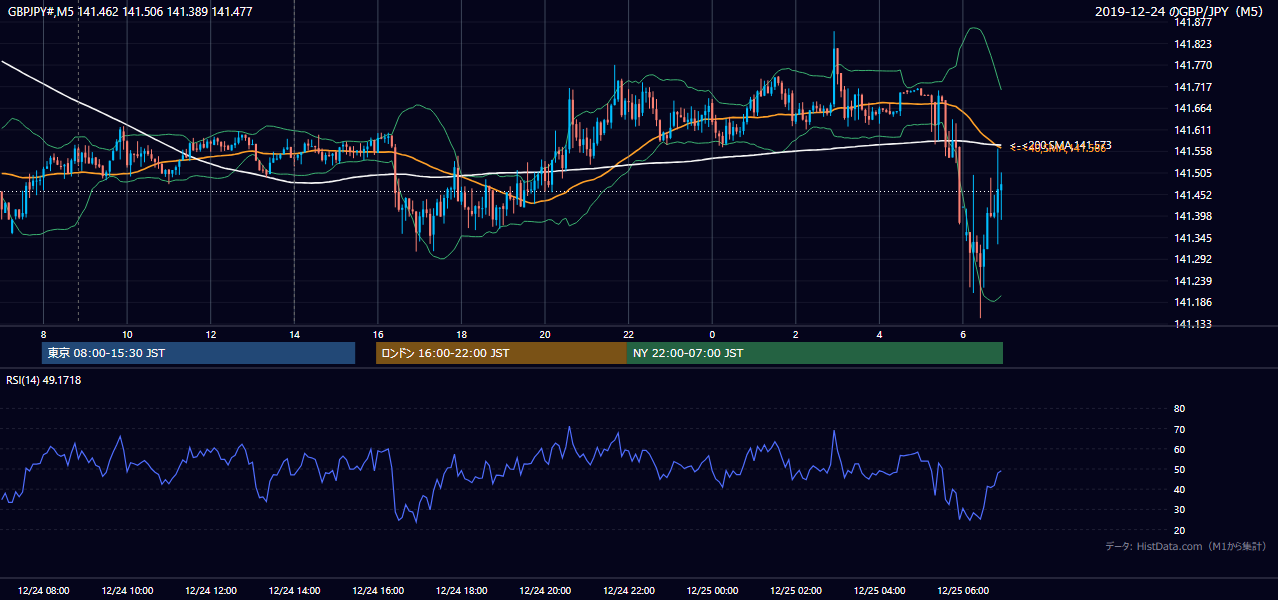Click RSI scale level 80
The height and width of the screenshot is (600, 1278).
[x=1179, y=409]
